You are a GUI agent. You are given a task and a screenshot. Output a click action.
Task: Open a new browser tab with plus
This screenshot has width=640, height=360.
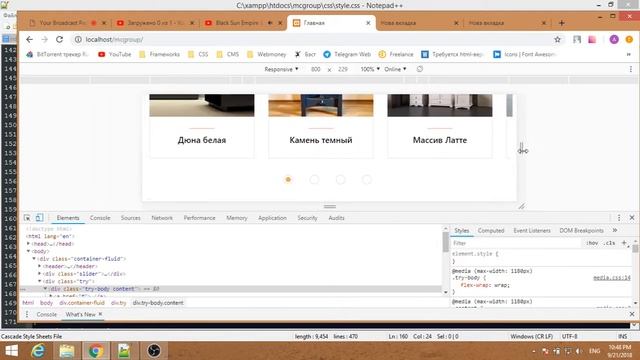562,23
